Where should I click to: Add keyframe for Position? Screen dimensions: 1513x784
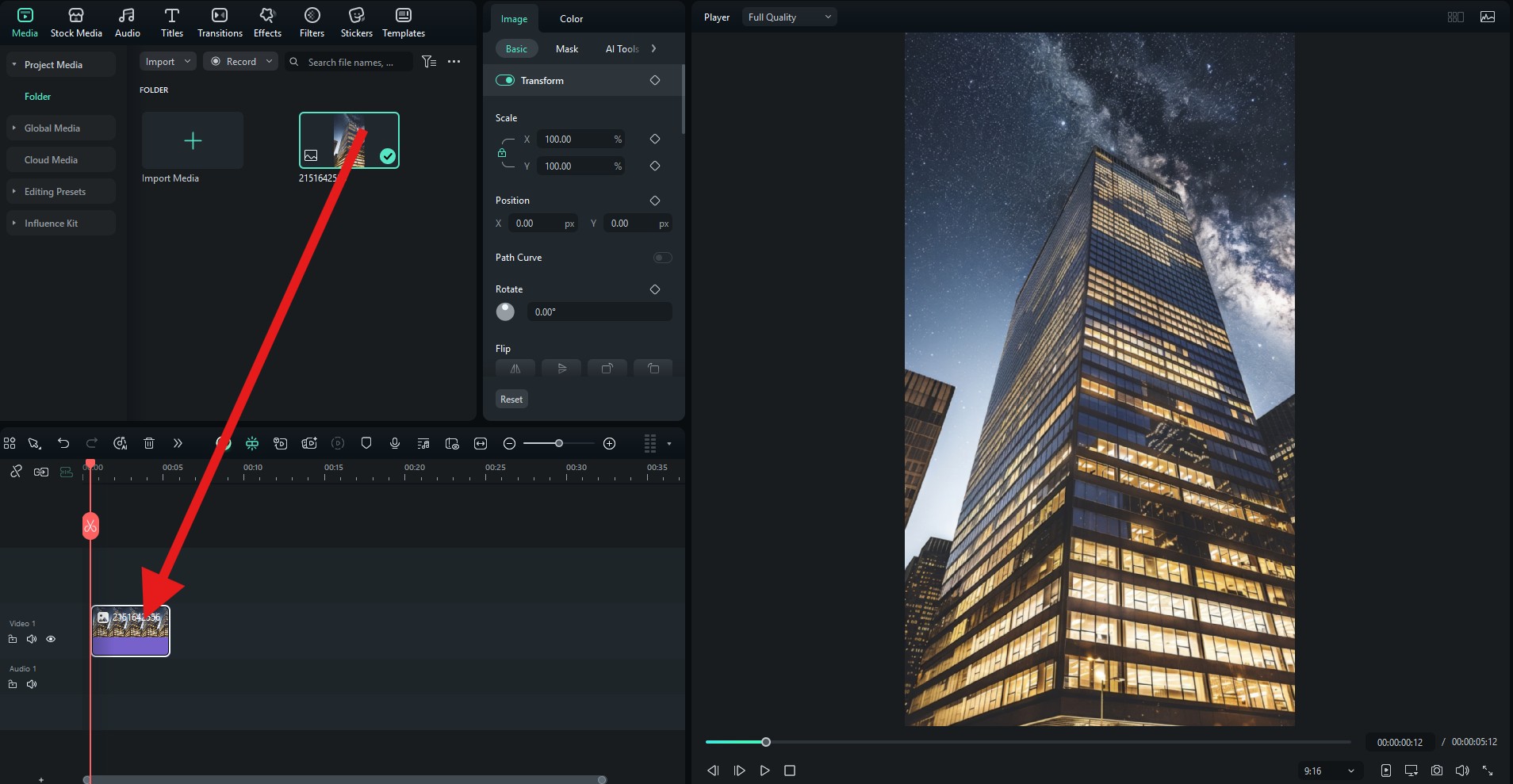(655, 201)
